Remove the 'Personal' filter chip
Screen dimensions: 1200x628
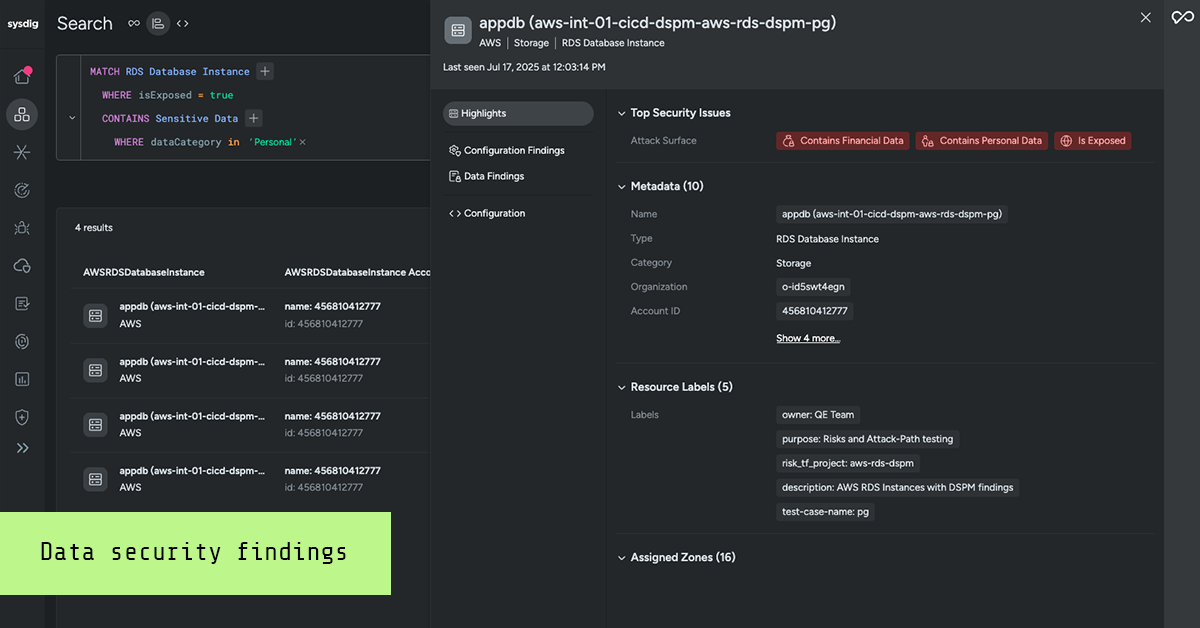(302, 141)
